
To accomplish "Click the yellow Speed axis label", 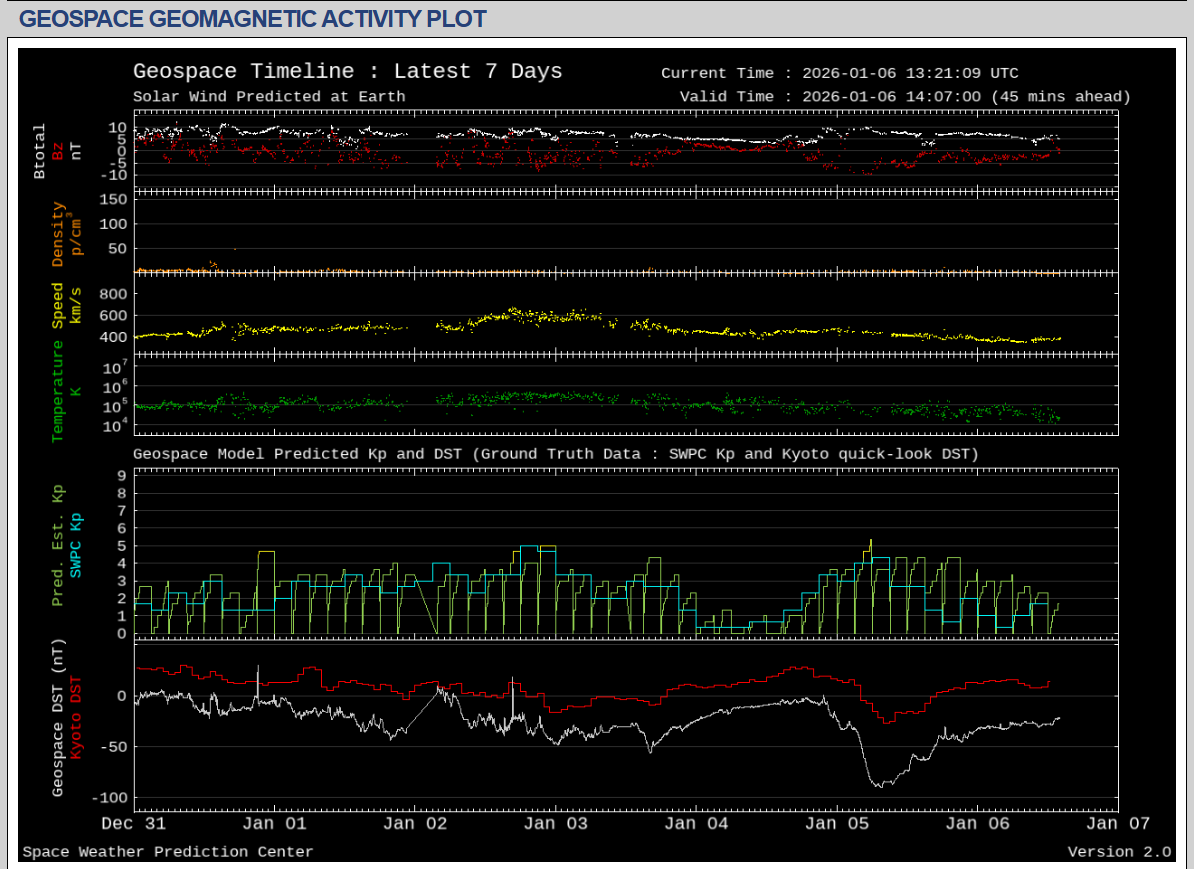I will 58,305.
